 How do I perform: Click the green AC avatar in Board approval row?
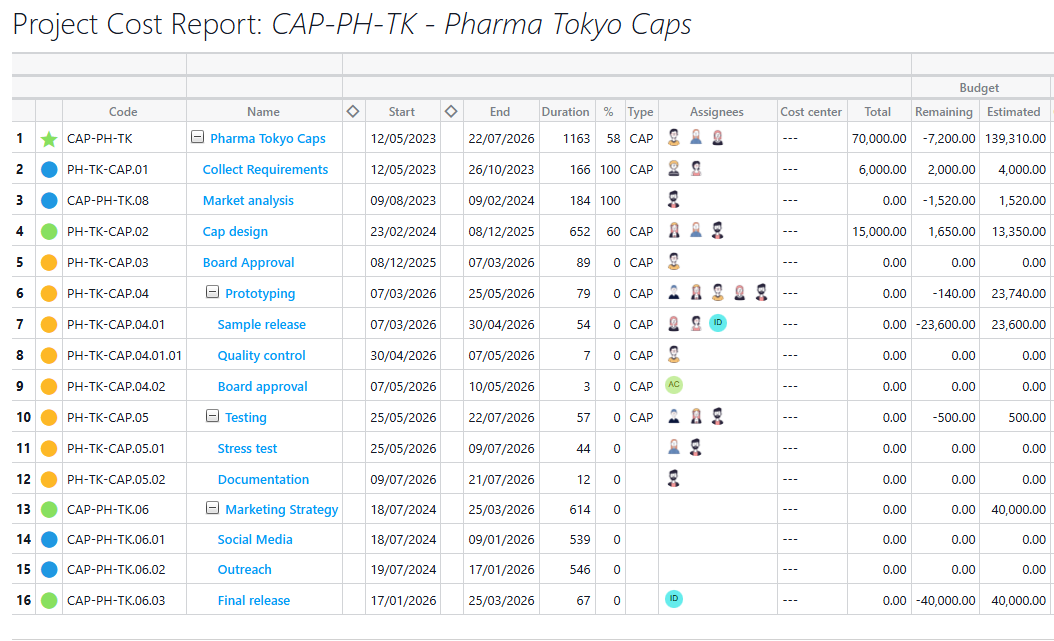click(674, 385)
